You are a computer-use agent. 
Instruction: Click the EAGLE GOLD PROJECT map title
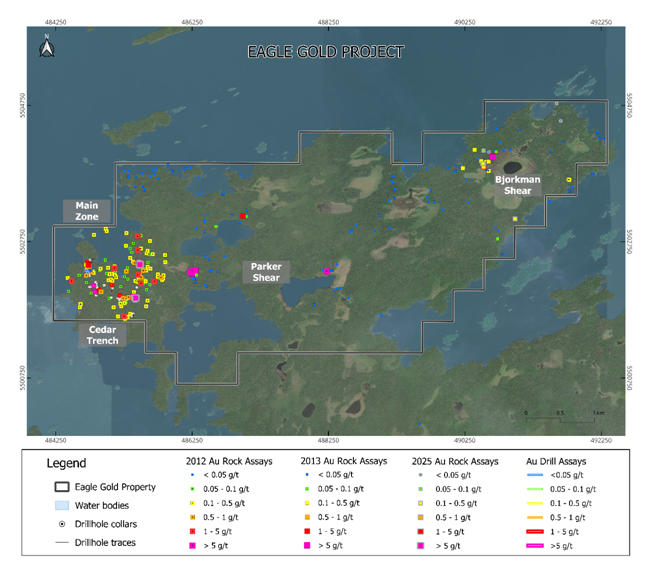[326, 51]
